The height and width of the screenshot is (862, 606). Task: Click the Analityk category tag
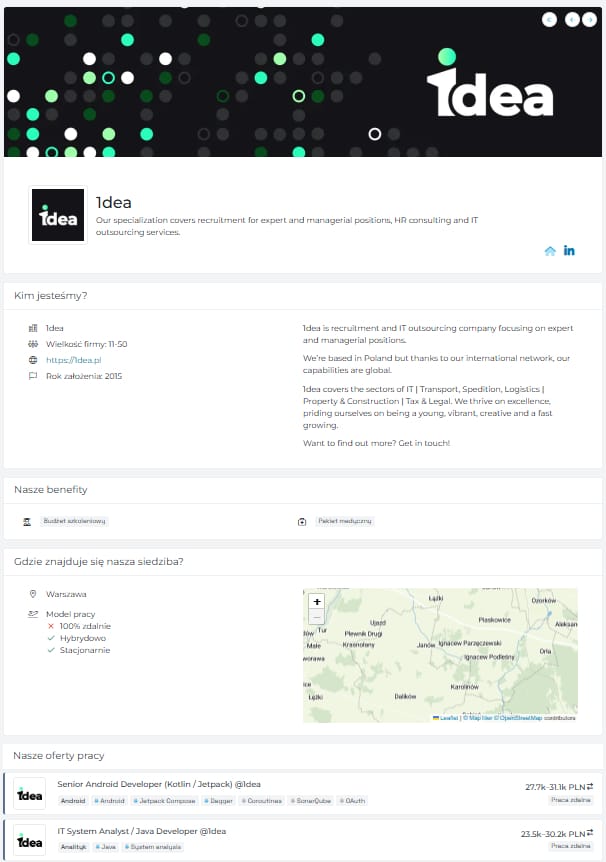point(73,847)
